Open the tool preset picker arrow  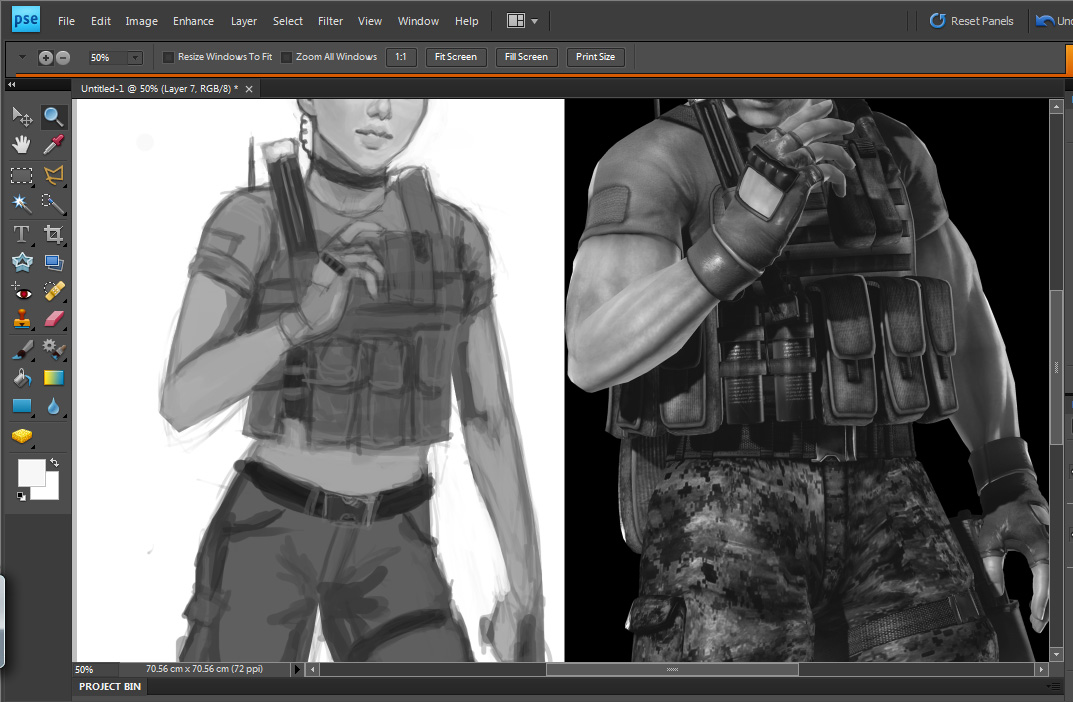pyautogui.click(x=22, y=57)
